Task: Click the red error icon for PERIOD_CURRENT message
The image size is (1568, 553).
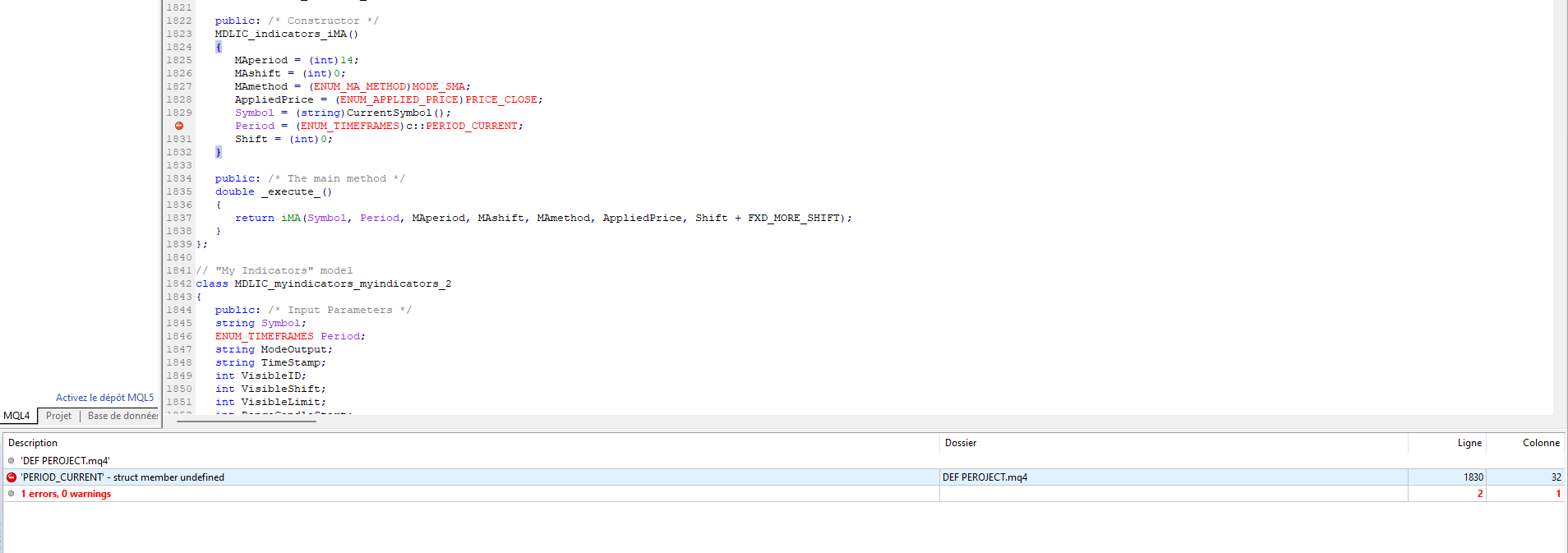Action: [12, 477]
